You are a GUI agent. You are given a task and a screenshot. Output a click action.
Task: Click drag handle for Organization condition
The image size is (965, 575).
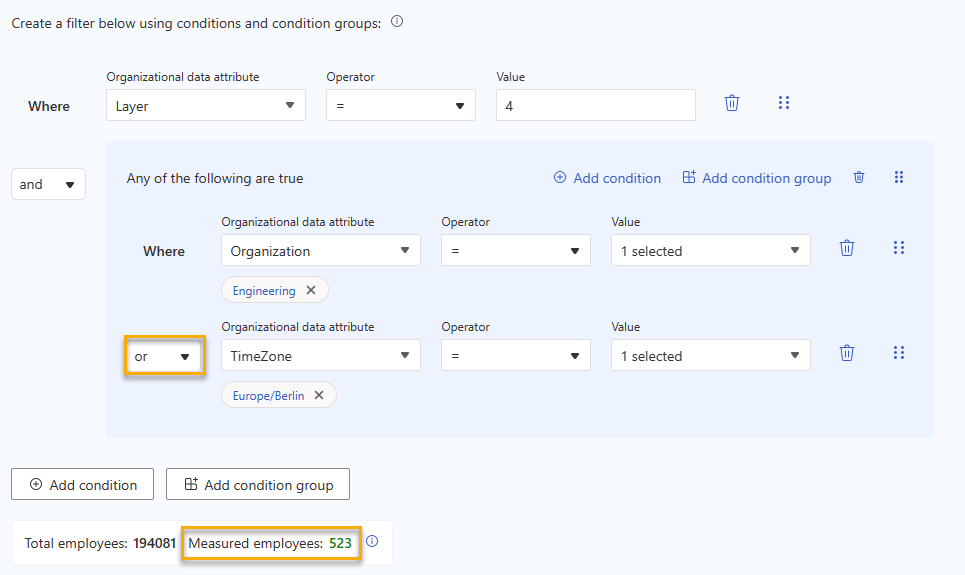click(899, 248)
